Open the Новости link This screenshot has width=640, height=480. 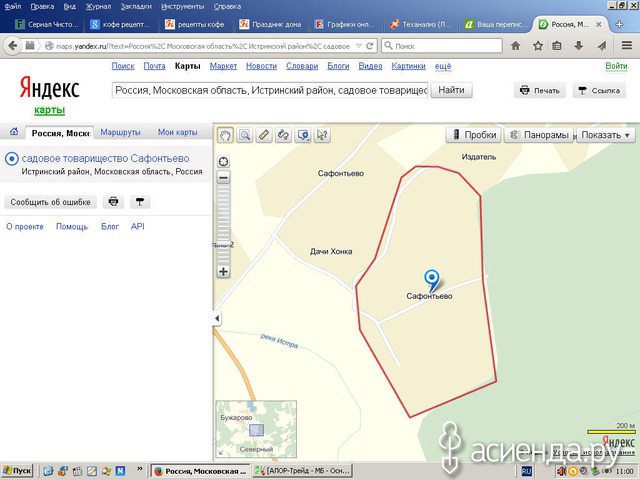tap(261, 66)
